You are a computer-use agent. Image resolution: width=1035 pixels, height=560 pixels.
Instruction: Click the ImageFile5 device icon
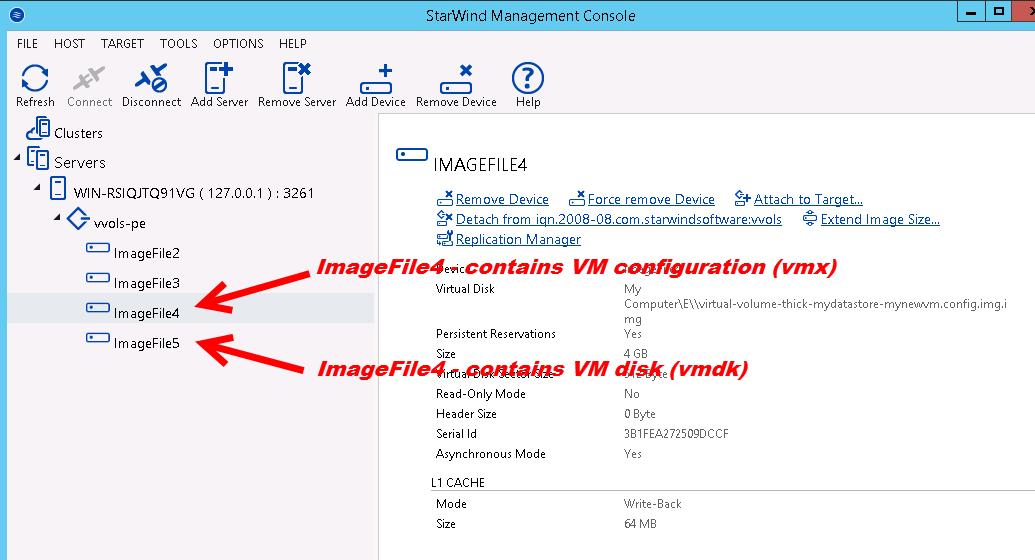click(x=98, y=337)
